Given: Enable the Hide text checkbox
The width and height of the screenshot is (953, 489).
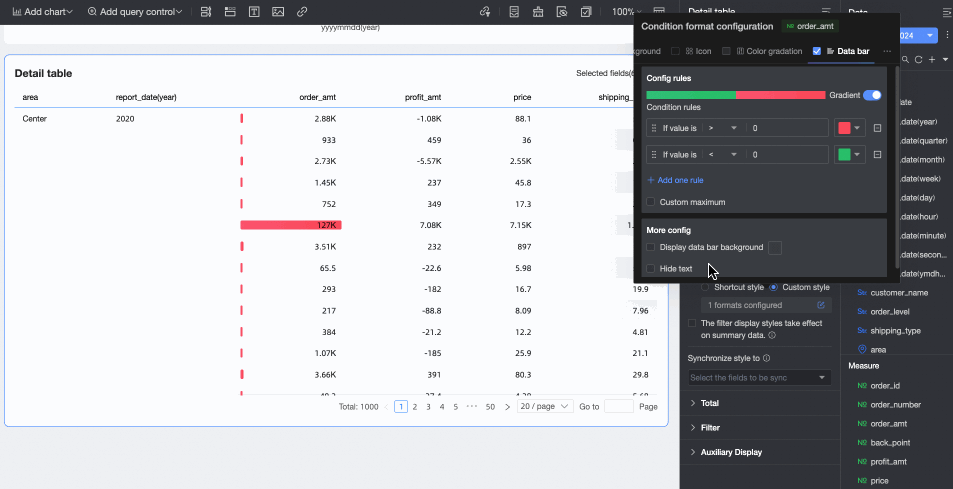Looking at the screenshot, I should click(651, 268).
